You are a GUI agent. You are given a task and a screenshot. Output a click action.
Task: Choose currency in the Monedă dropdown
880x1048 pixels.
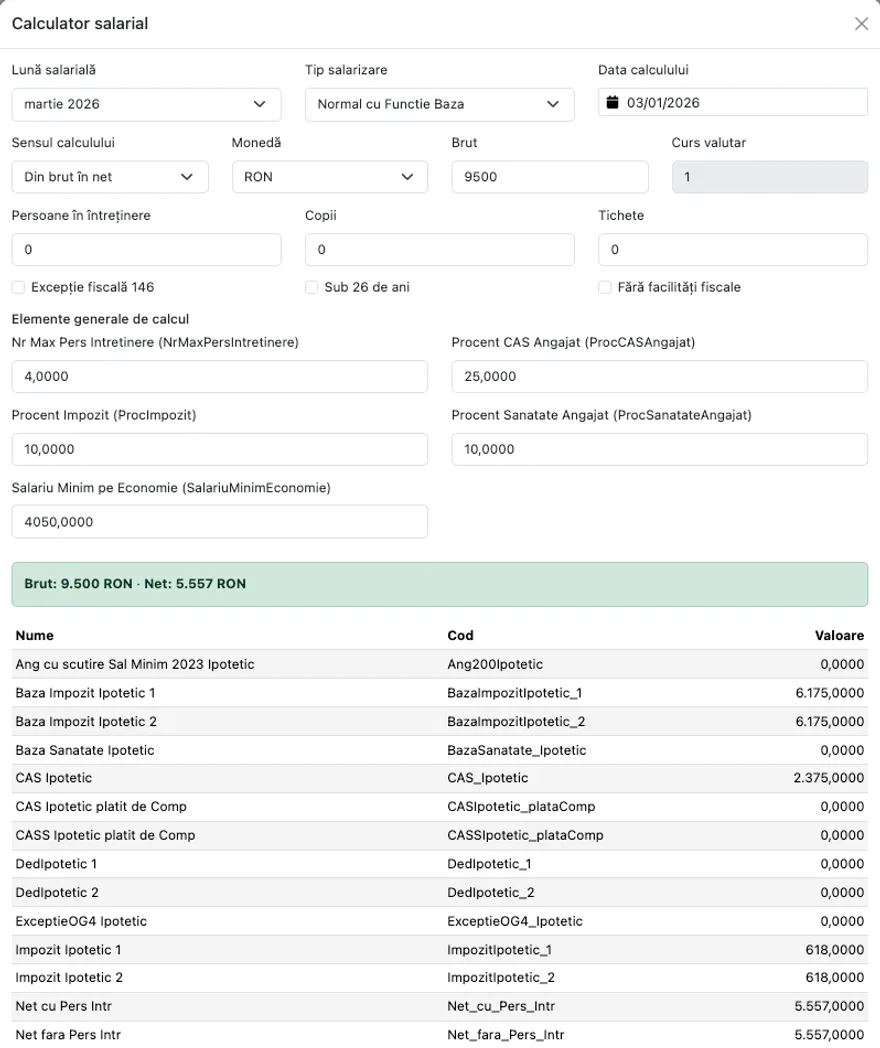point(330,177)
